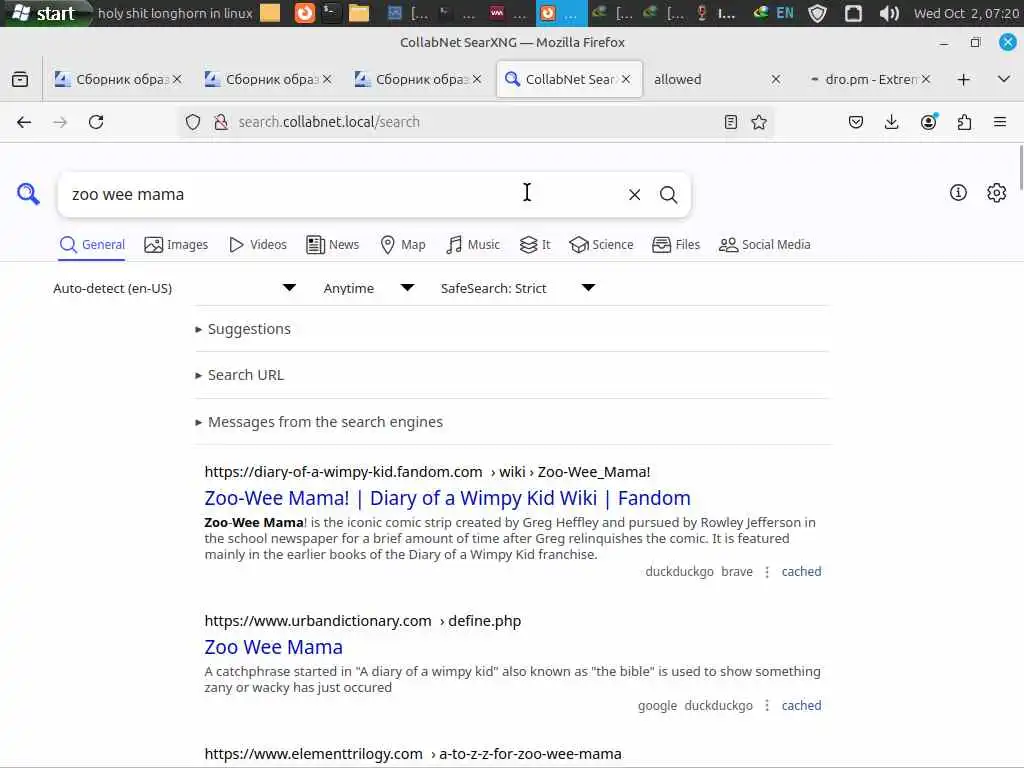The height and width of the screenshot is (768, 1024).
Task: Open cached link of urbandictionary result
Action: [x=801, y=705]
